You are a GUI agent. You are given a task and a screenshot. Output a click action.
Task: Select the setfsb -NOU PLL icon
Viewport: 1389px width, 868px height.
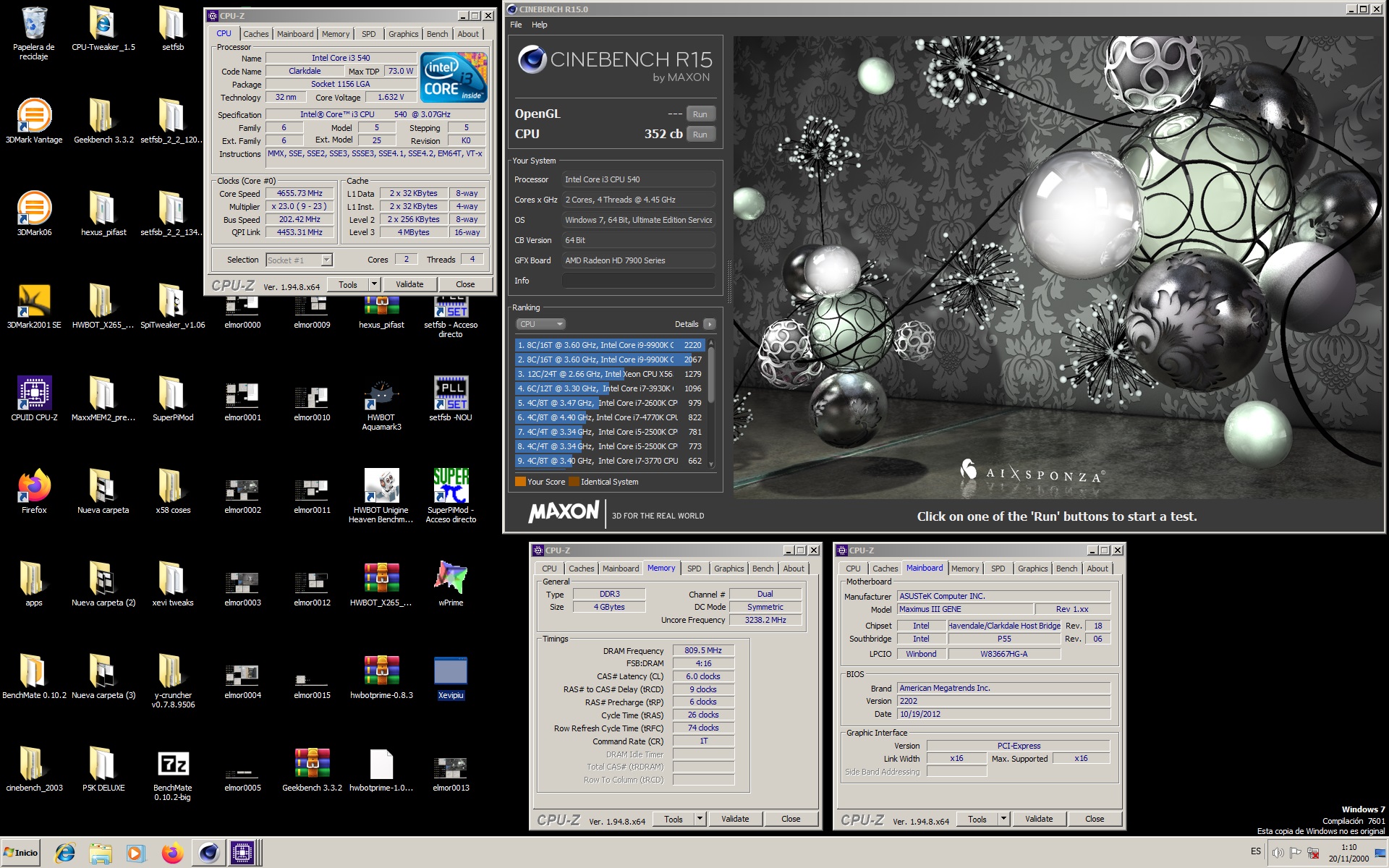point(451,399)
